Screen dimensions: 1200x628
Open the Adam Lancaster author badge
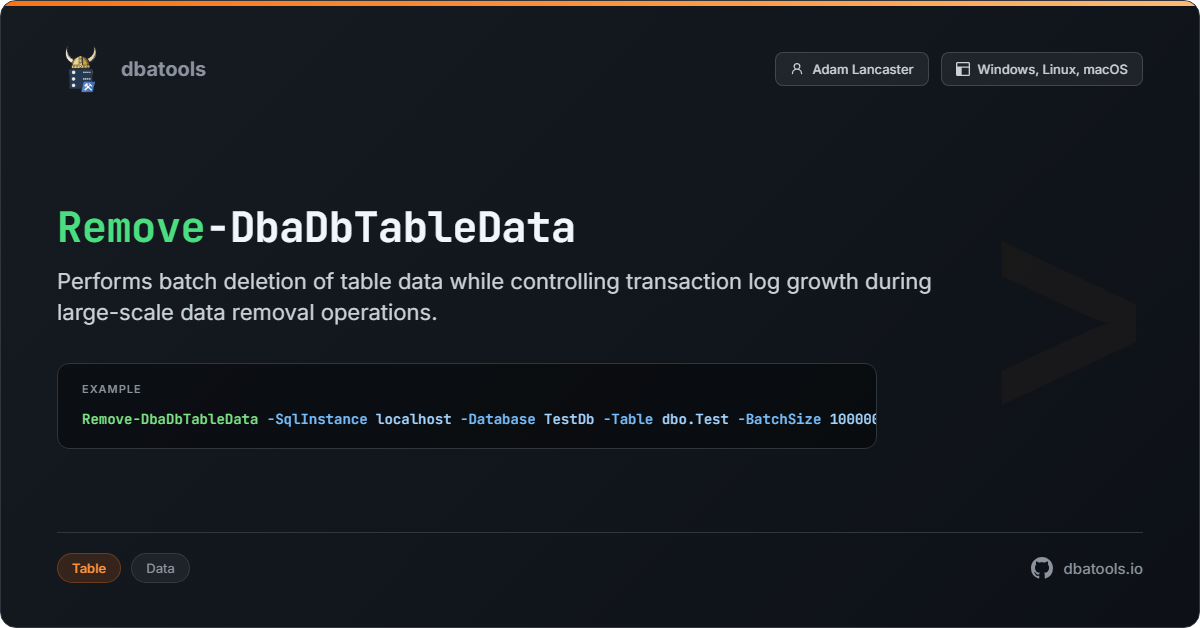pyautogui.click(x=851, y=69)
